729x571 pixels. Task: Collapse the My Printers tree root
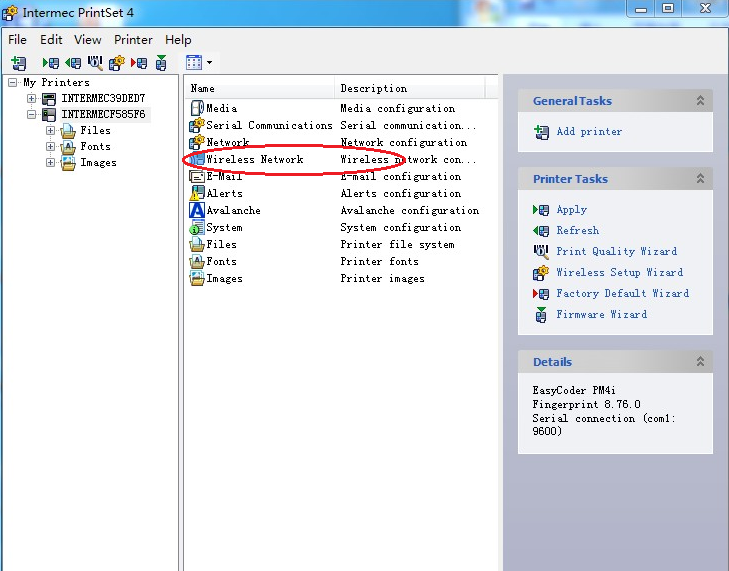[13, 83]
